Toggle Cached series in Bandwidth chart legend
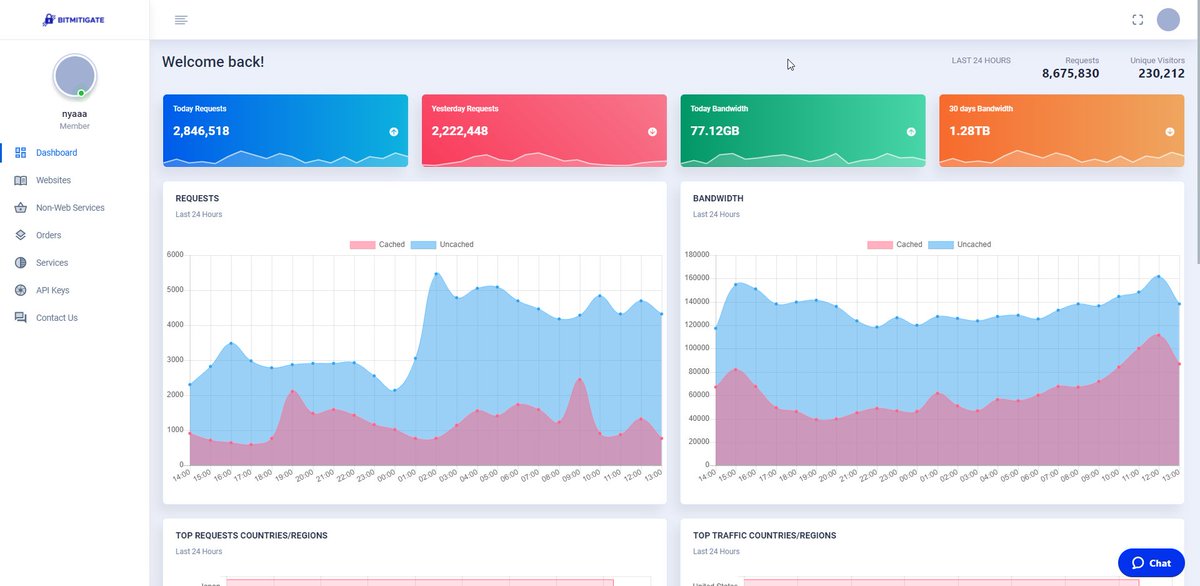 (895, 244)
